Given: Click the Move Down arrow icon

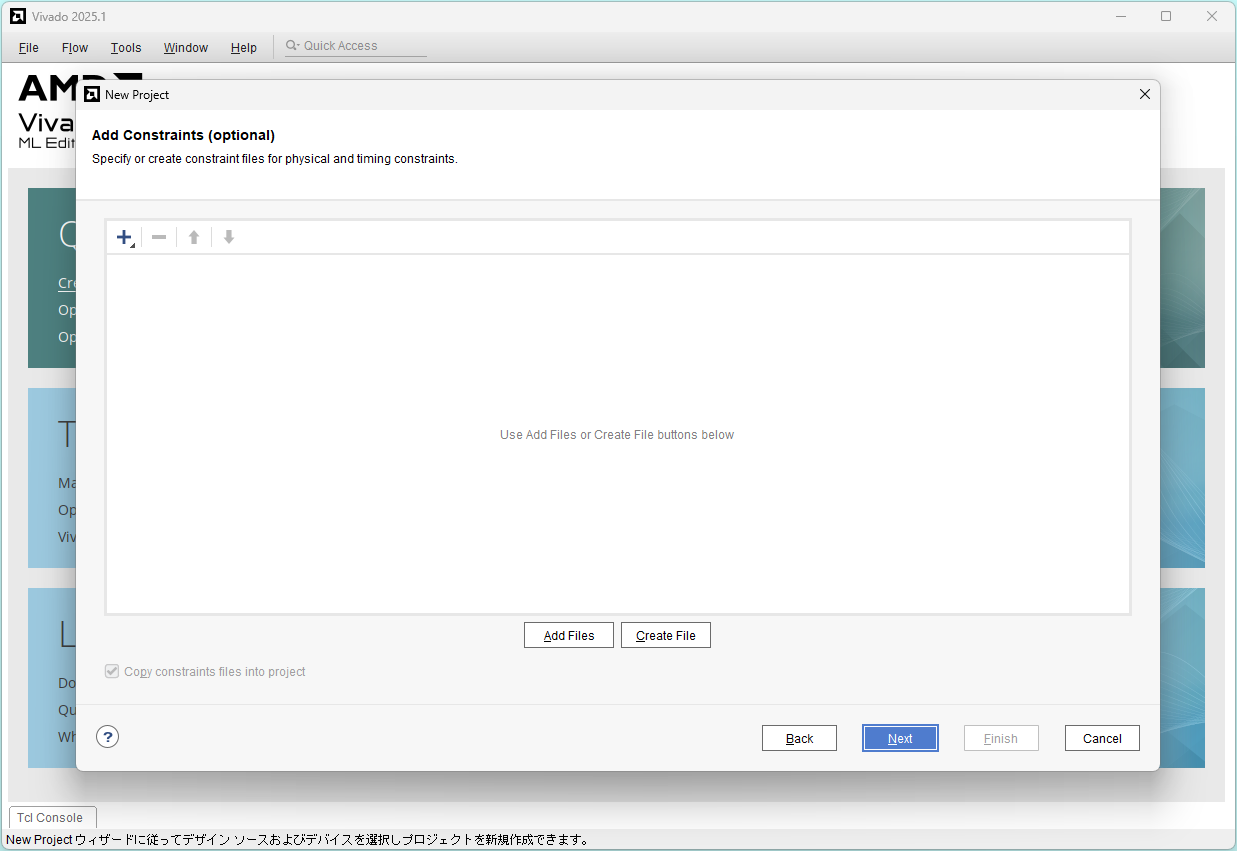Looking at the screenshot, I should pyautogui.click(x=229, y=237).
